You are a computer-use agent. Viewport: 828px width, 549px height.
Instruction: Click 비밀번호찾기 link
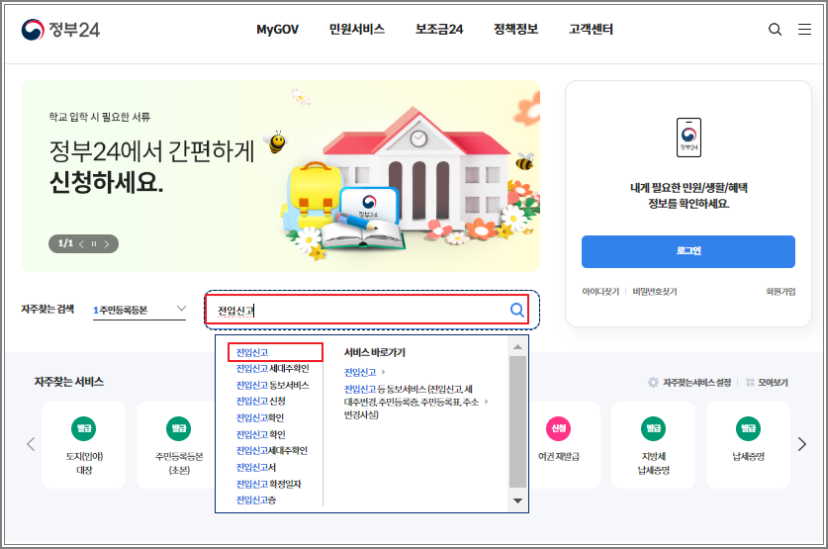click(x=655, y=291)
